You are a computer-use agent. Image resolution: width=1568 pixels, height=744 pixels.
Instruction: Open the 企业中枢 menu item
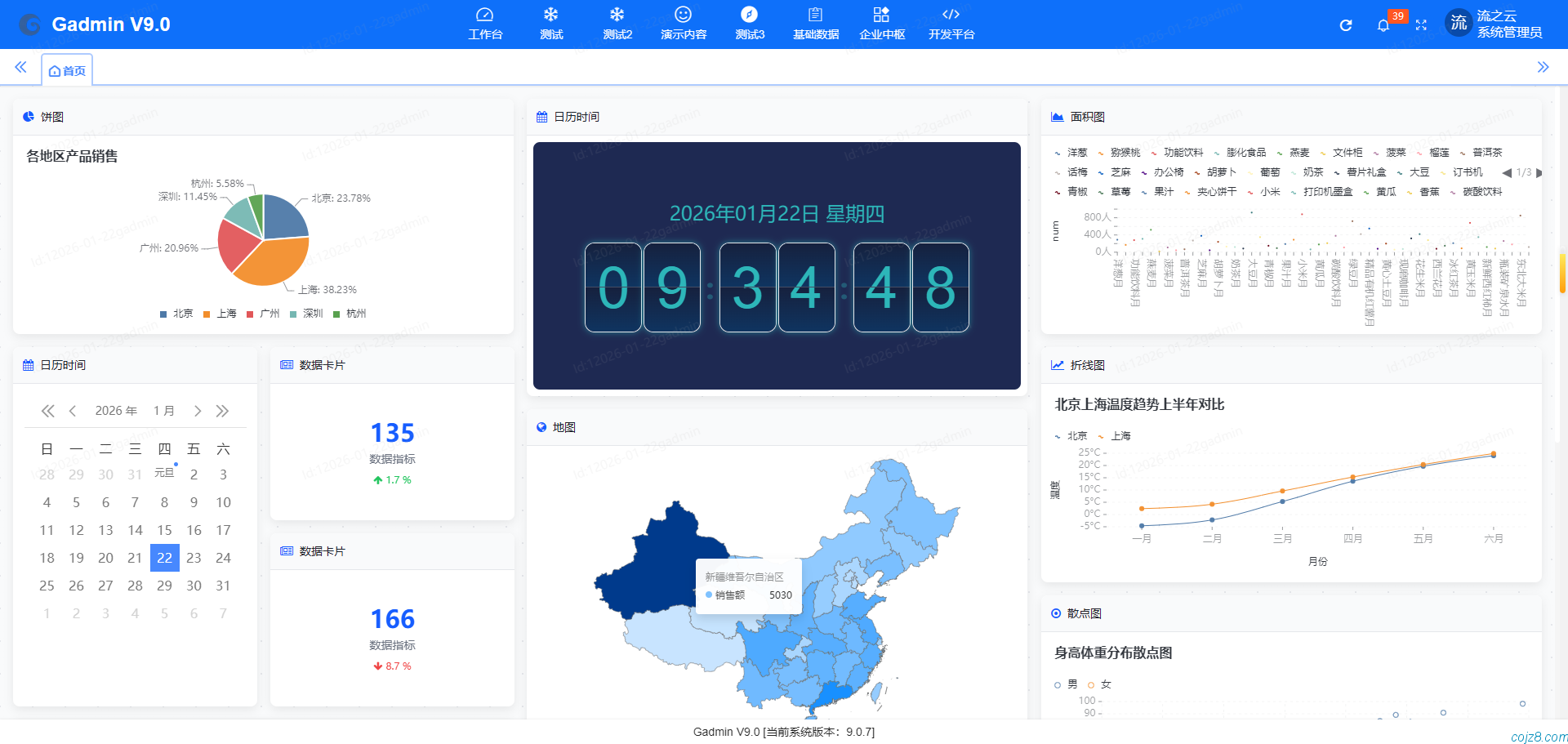click(x=882, y=24)
